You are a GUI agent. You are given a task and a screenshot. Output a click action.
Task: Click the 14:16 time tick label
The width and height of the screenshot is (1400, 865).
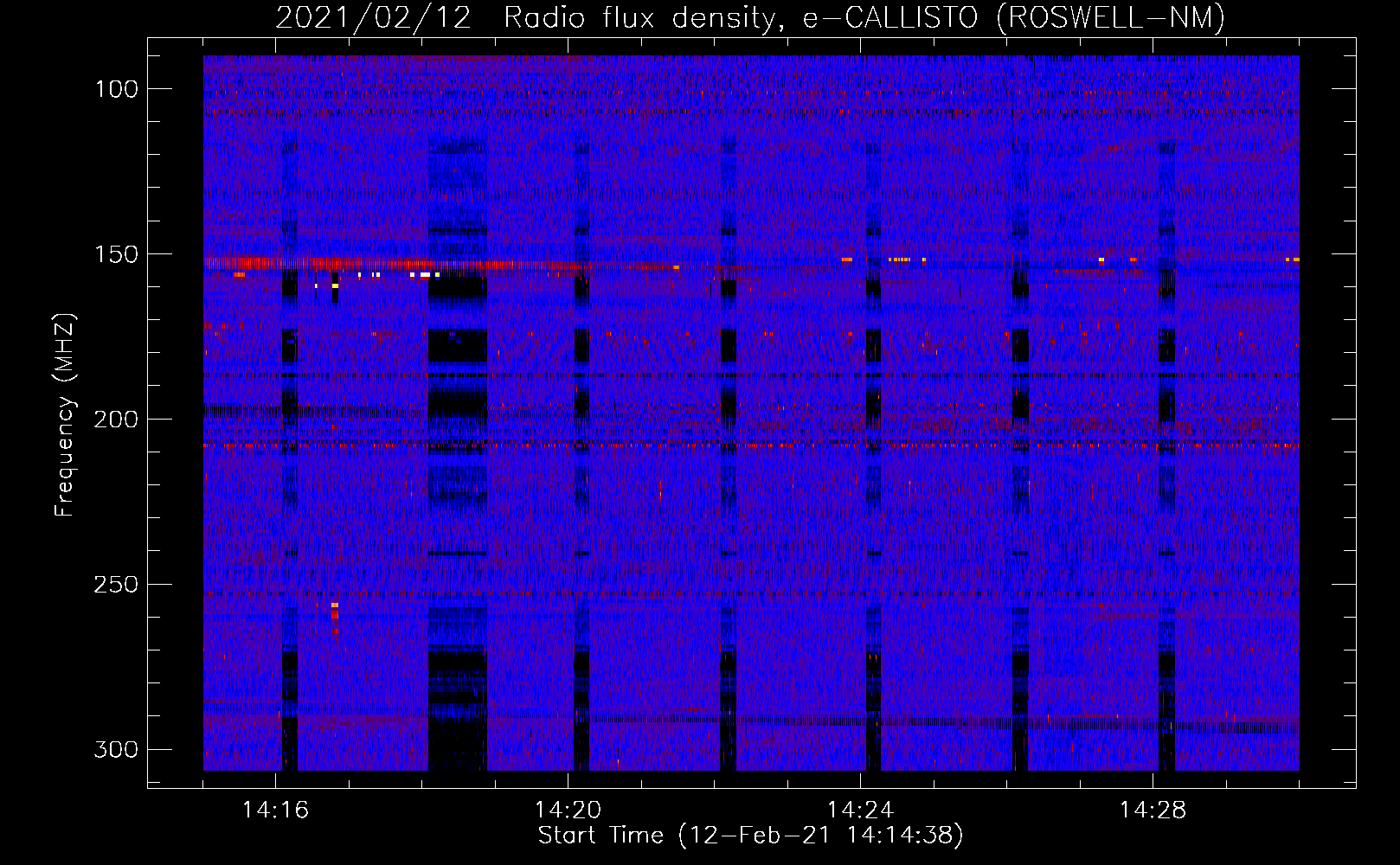tap(275, 811)
